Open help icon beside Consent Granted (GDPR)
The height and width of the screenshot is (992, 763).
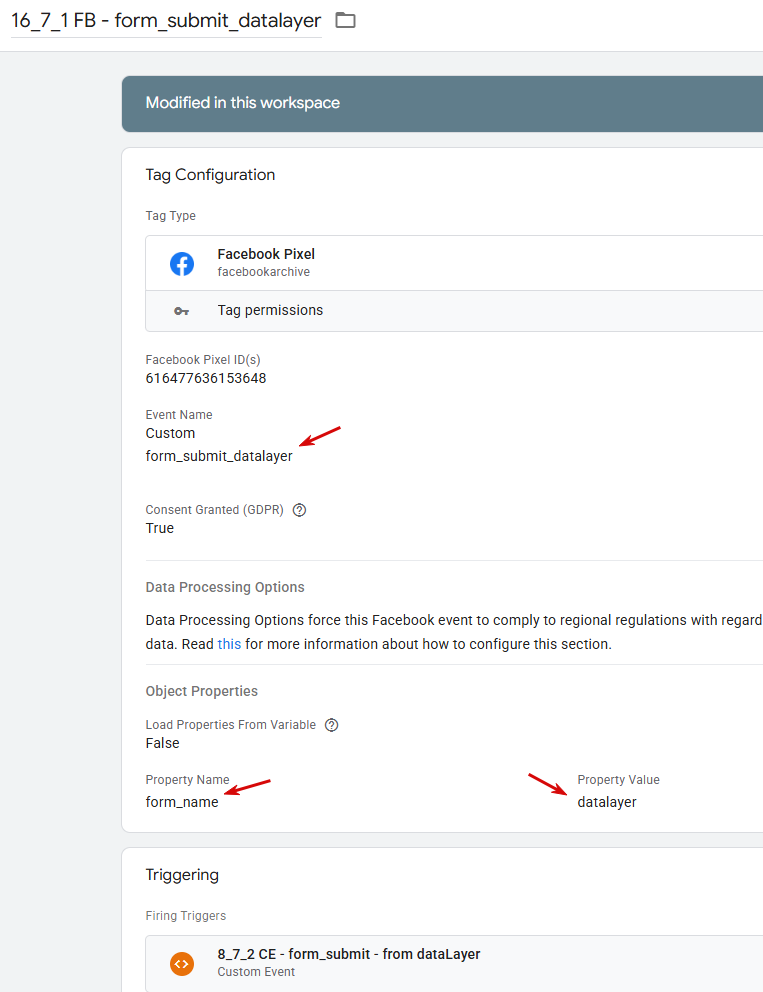tap(299, 510)
